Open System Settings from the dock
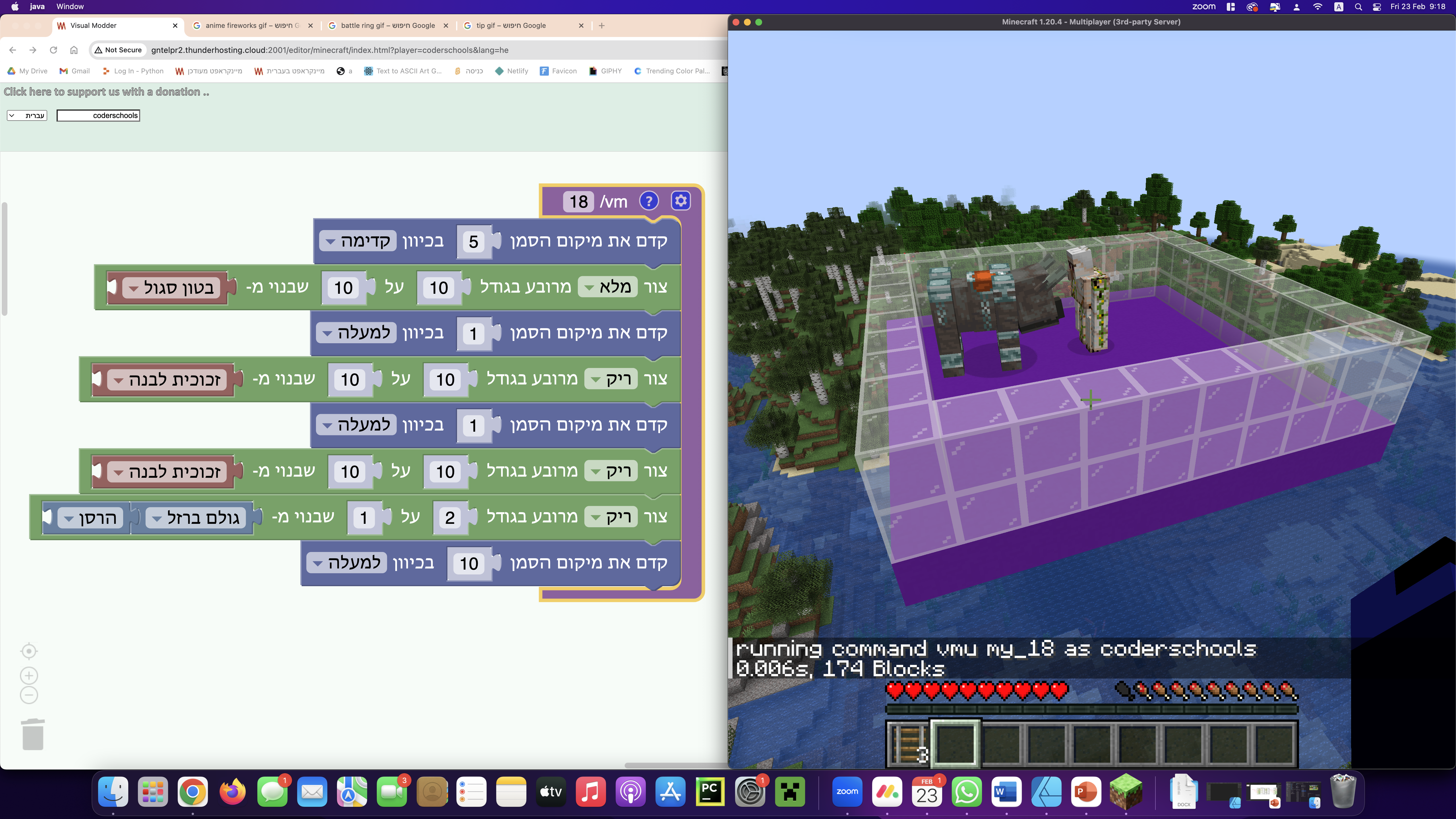The image size is (1456, 819). (x=750, y=791)
